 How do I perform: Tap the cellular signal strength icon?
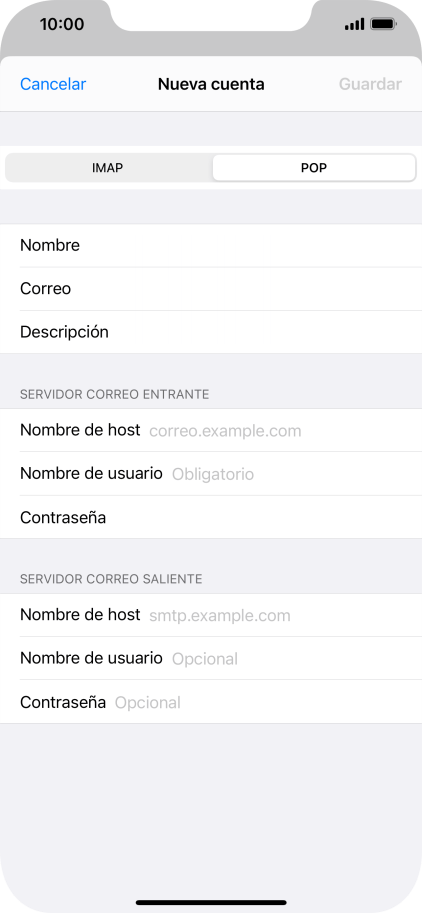tap(354, 24)
